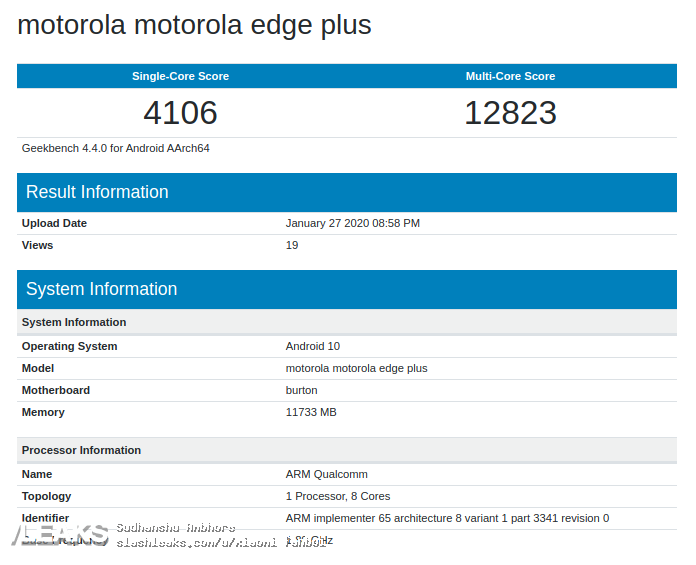
Task: Select the 'Multi-Core Score' header
Action: pyautogui.click(x=510, y=76)
